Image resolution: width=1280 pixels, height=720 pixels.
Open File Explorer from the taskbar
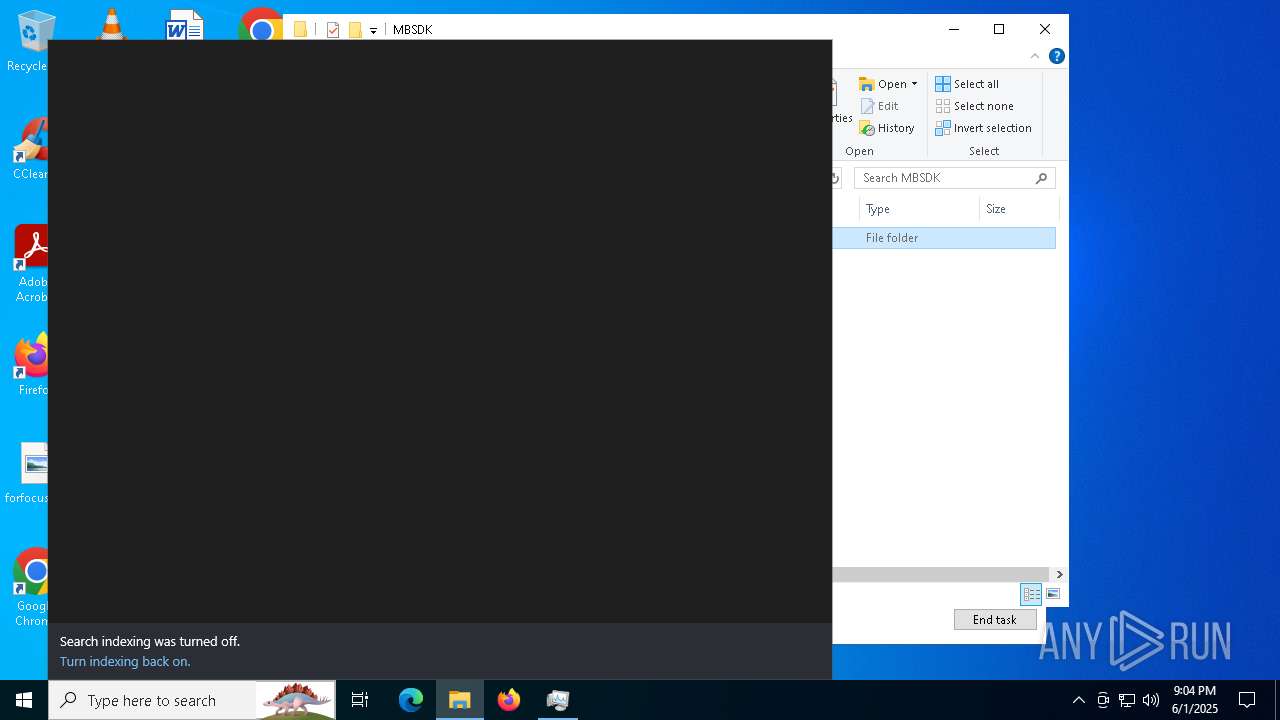[x=460, y=700]
